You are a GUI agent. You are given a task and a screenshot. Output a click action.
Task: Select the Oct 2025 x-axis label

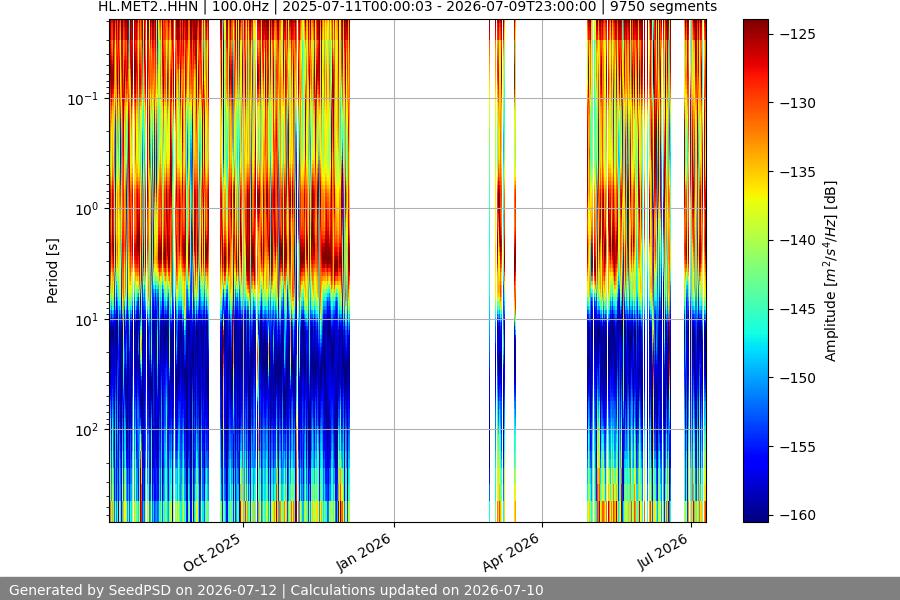pos(212,552)
